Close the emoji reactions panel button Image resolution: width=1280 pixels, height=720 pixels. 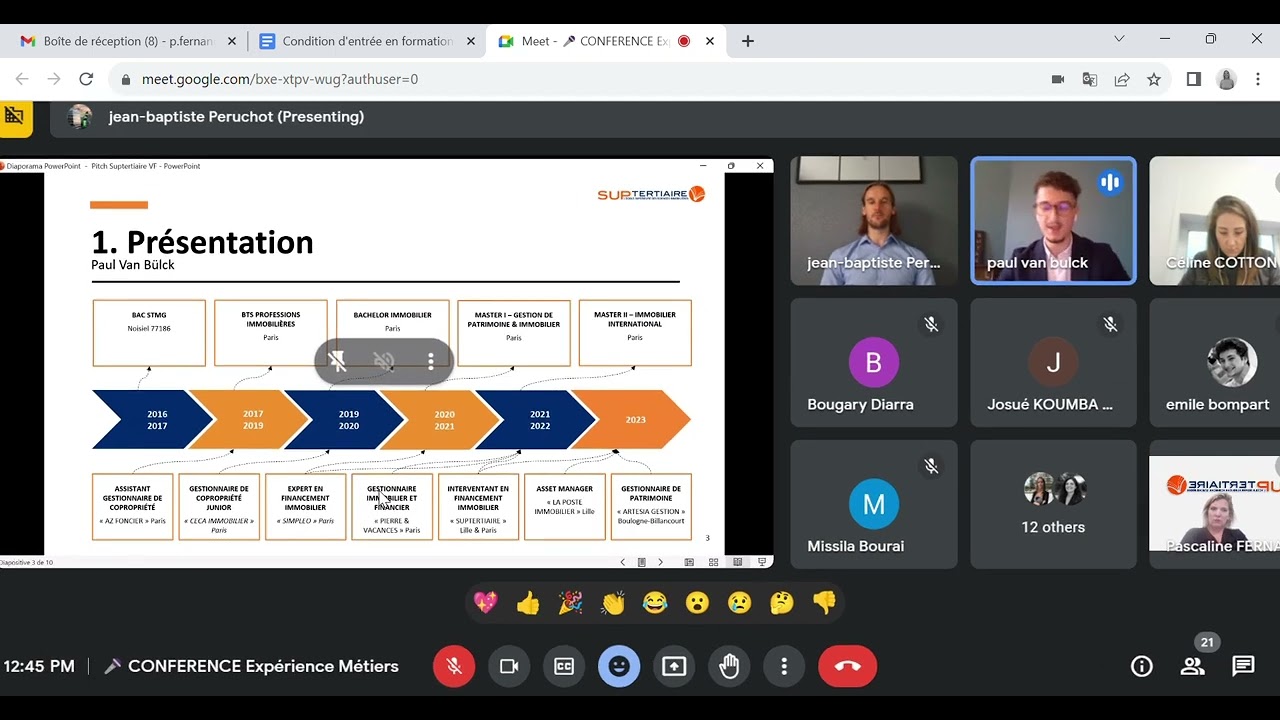point(619,666)
